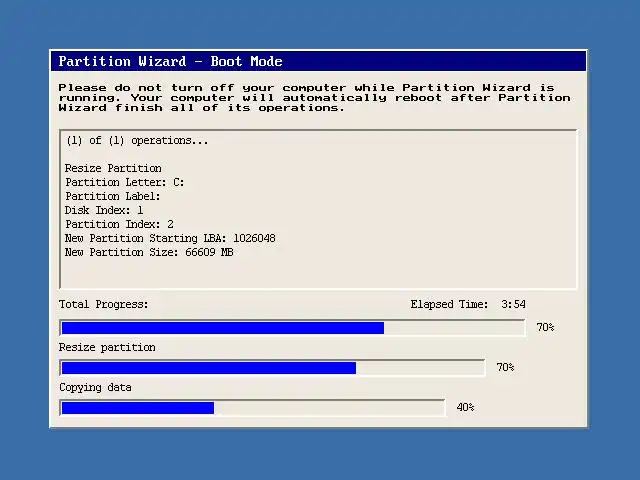Click the 70% value beside Resize partition bar
The height and width of the screenshot is (480, 640).
tap(505, 367)
